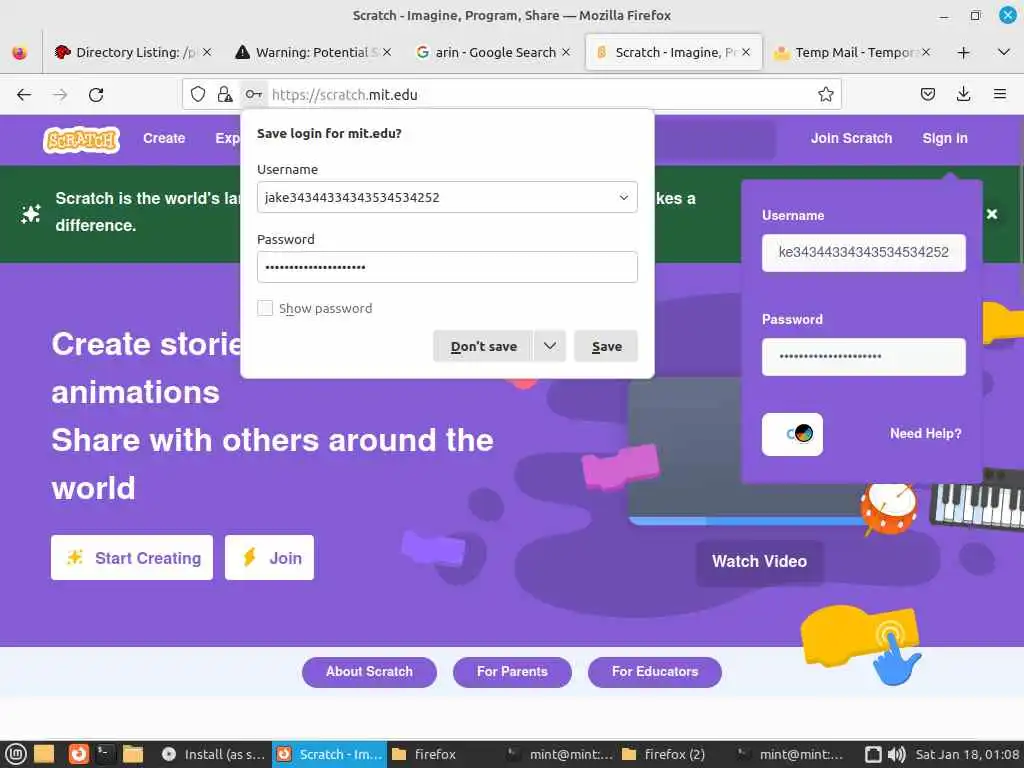The height and width of the screenshot is (768, 1024).
Task: Close the Scratch - Imagine tab
Action: [x=746, y=52]
